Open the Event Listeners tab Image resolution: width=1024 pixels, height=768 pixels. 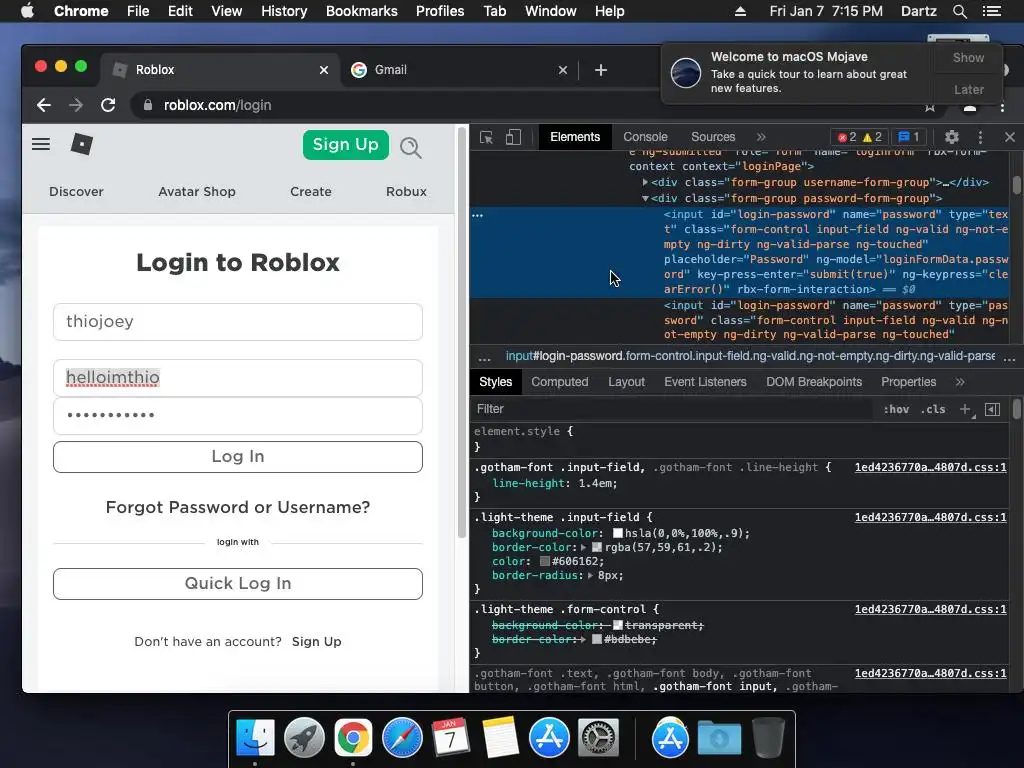[x=705, y=382]
